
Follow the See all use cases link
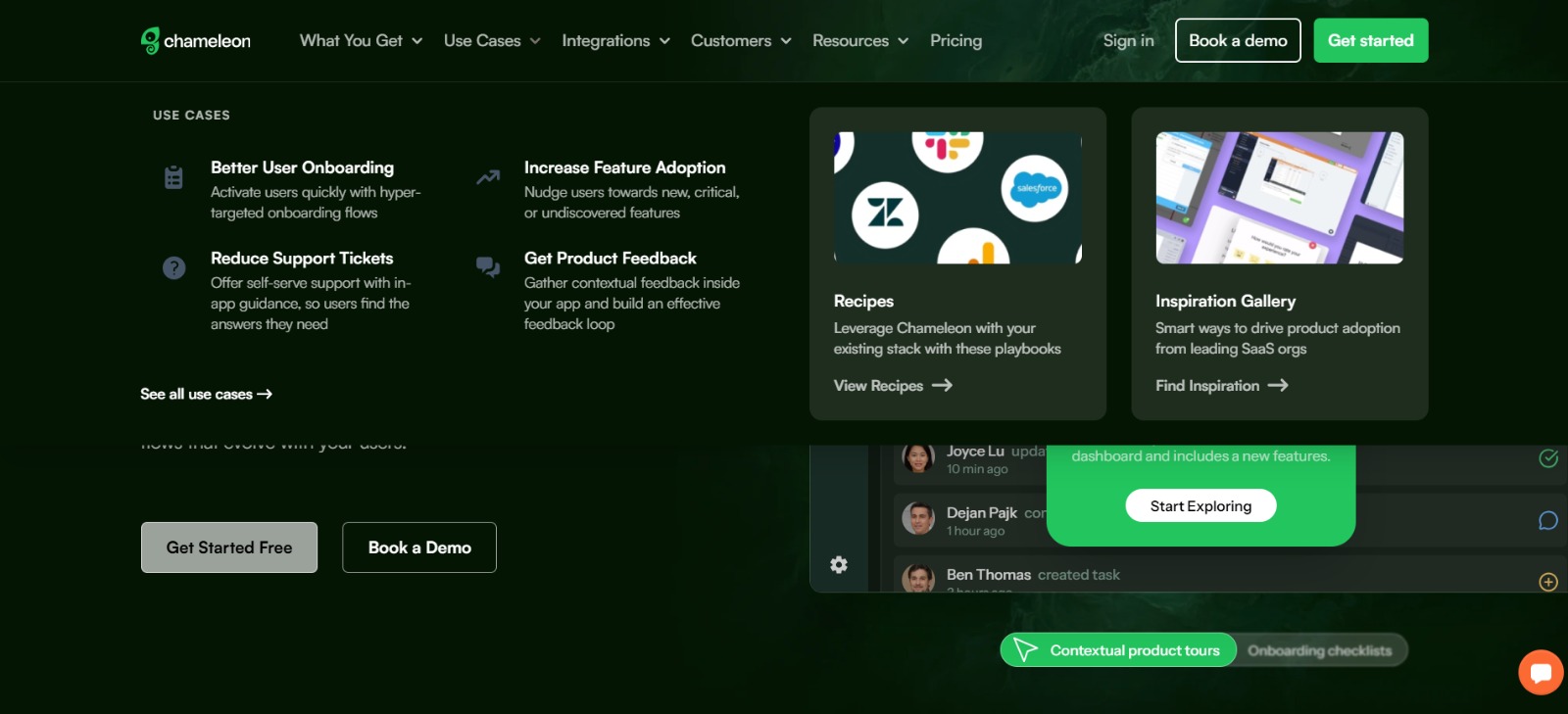pyautogui.click(x=206, y=394)
